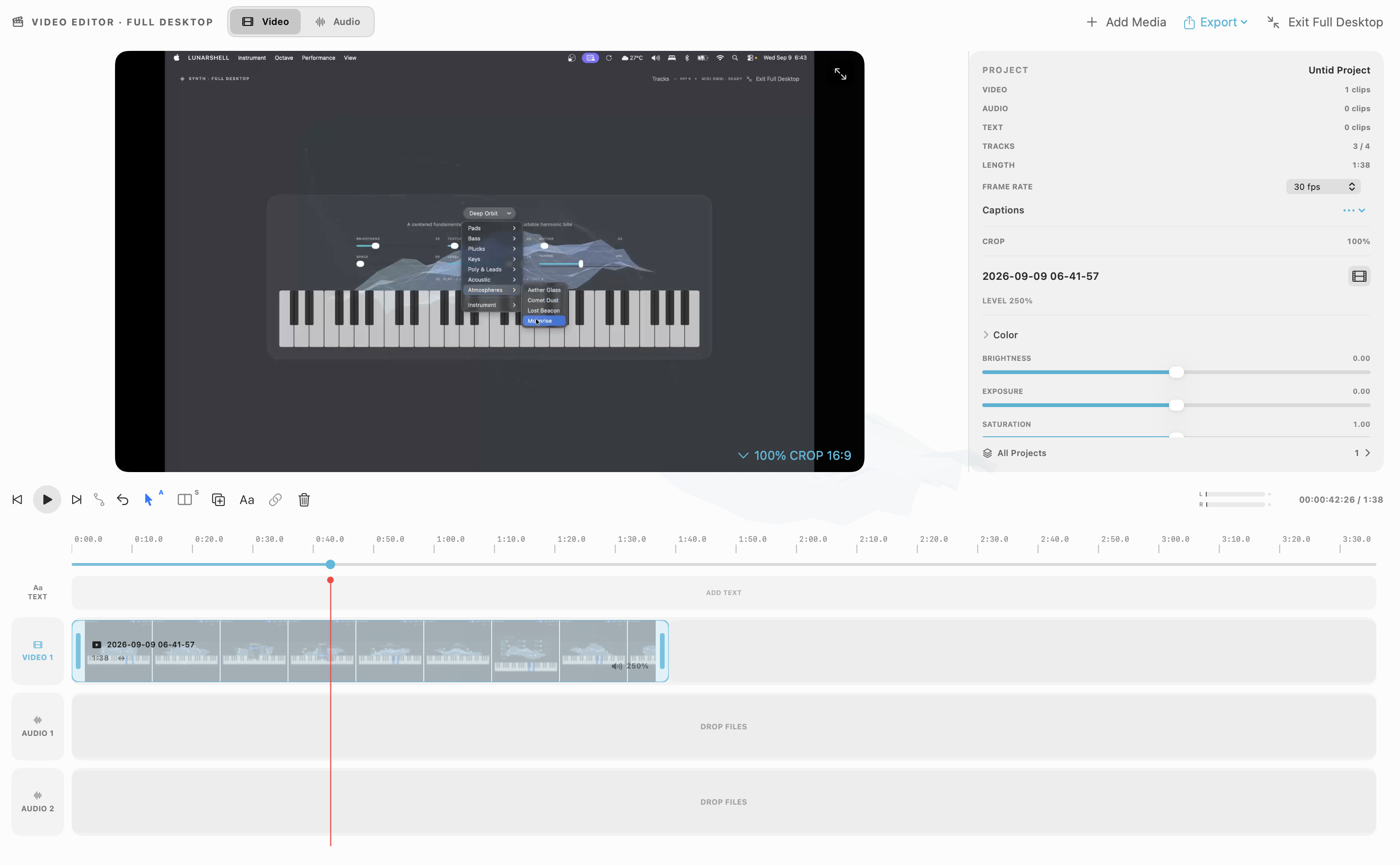
Task: Click Add Media button
Action: 1126,22
